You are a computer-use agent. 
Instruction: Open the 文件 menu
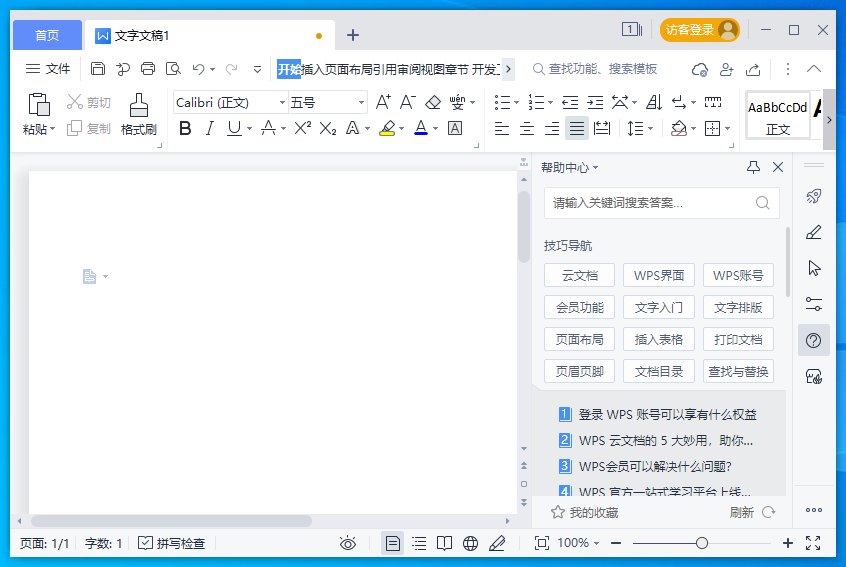click(x=48, y=69)
